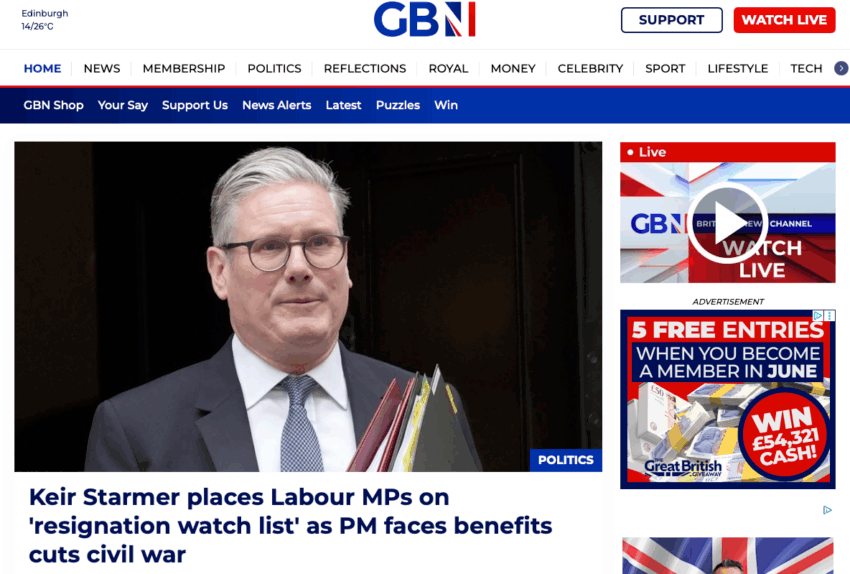Viewport: 850px width, 574px height.
Task: Open the 5 Free Entries giveaway advertisement
Action: [x=727, y=399]
